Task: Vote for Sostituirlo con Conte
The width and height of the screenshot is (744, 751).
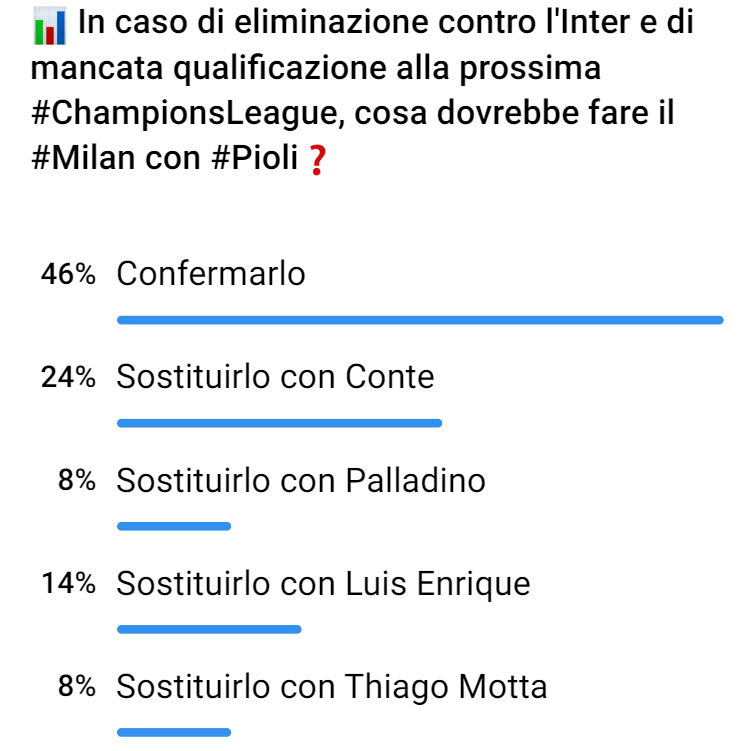Action: tap(275, 377)
